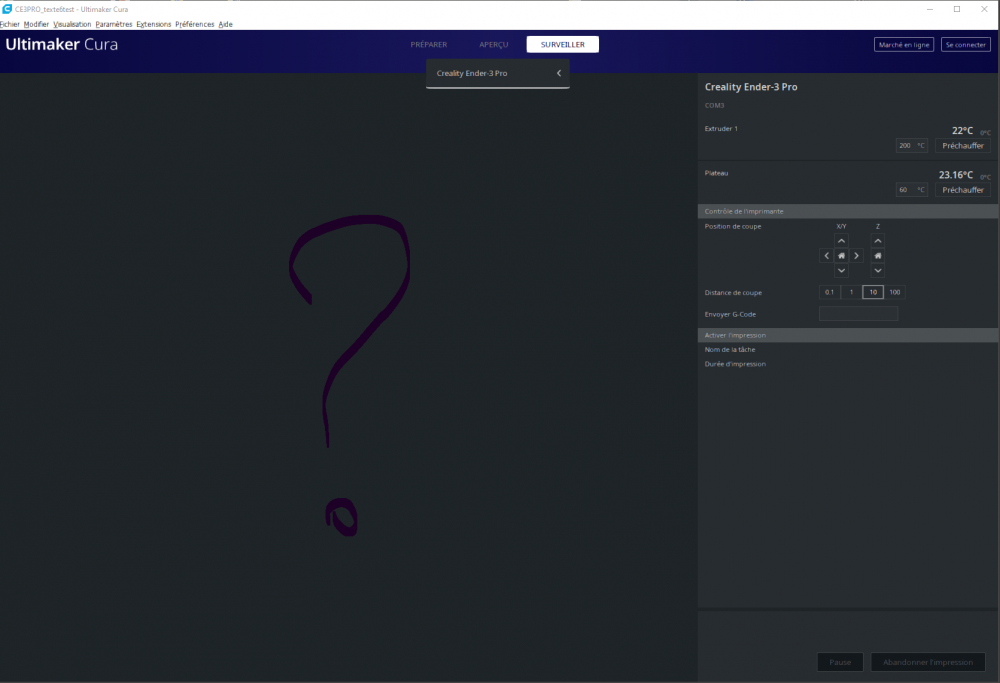Screen dimensions: 1000x683
Task: Click the Nom de la tâche label
Action: point(730,349)
